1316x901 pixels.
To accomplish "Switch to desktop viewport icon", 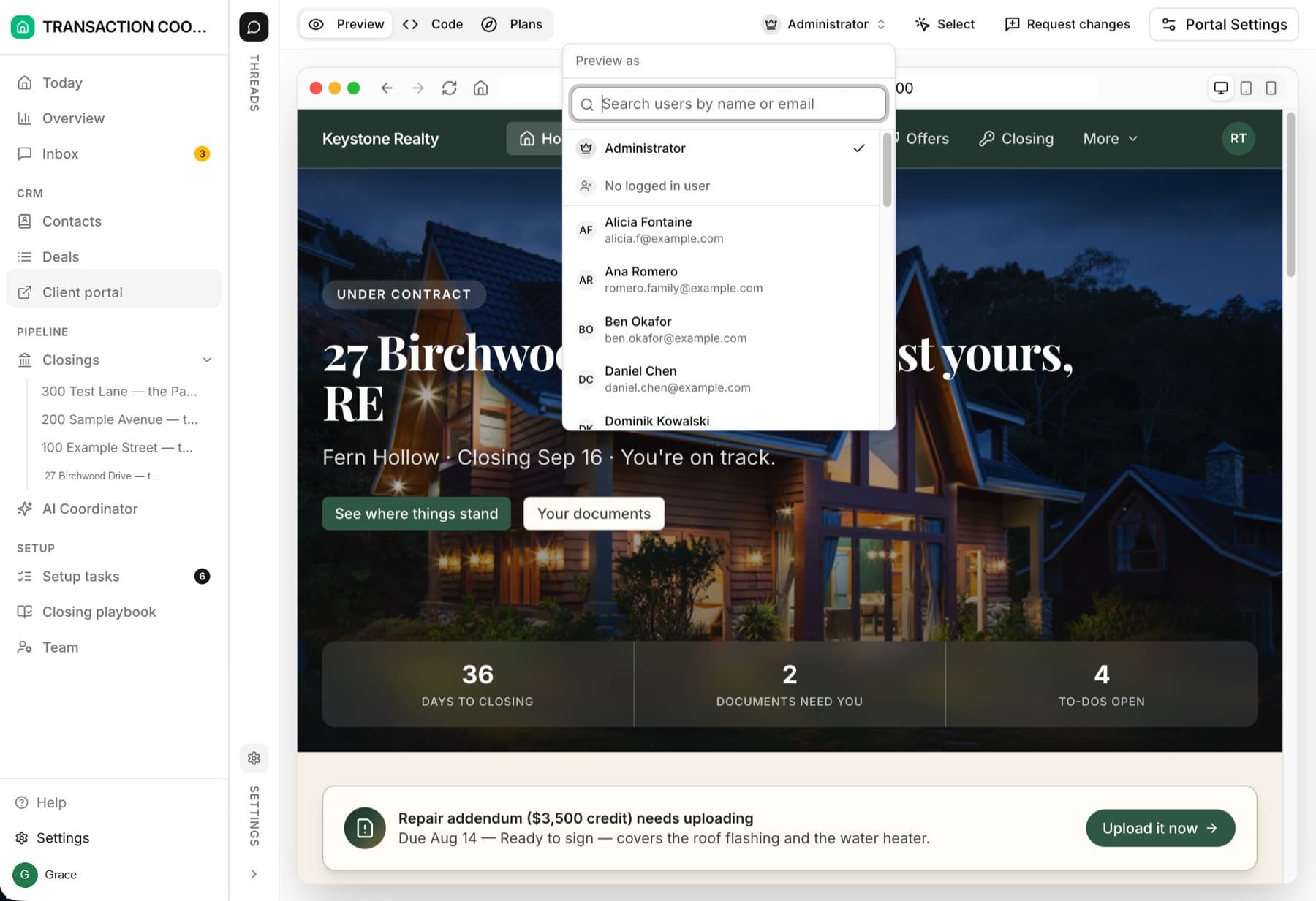I will [x=1221, y=88].
